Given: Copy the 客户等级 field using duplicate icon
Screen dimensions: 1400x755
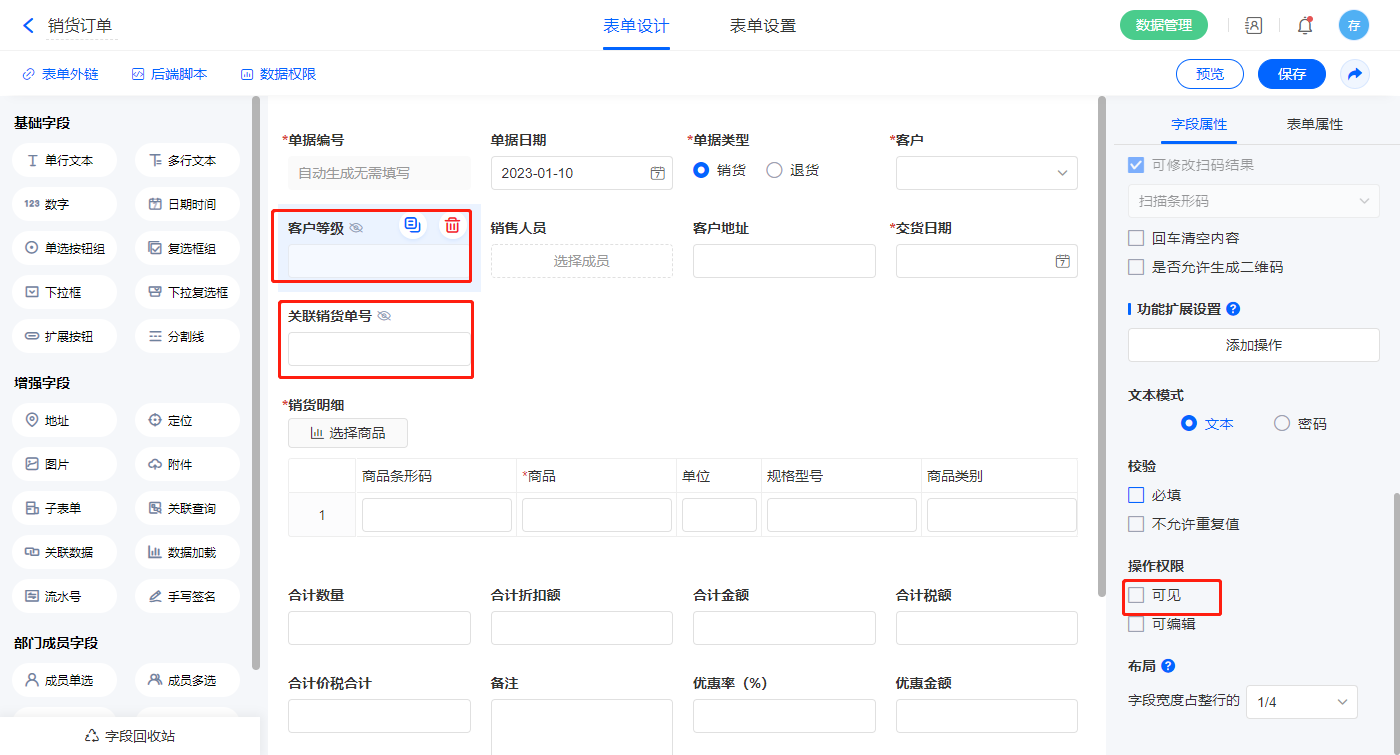Looking at the screenshot, I should 412,225.
